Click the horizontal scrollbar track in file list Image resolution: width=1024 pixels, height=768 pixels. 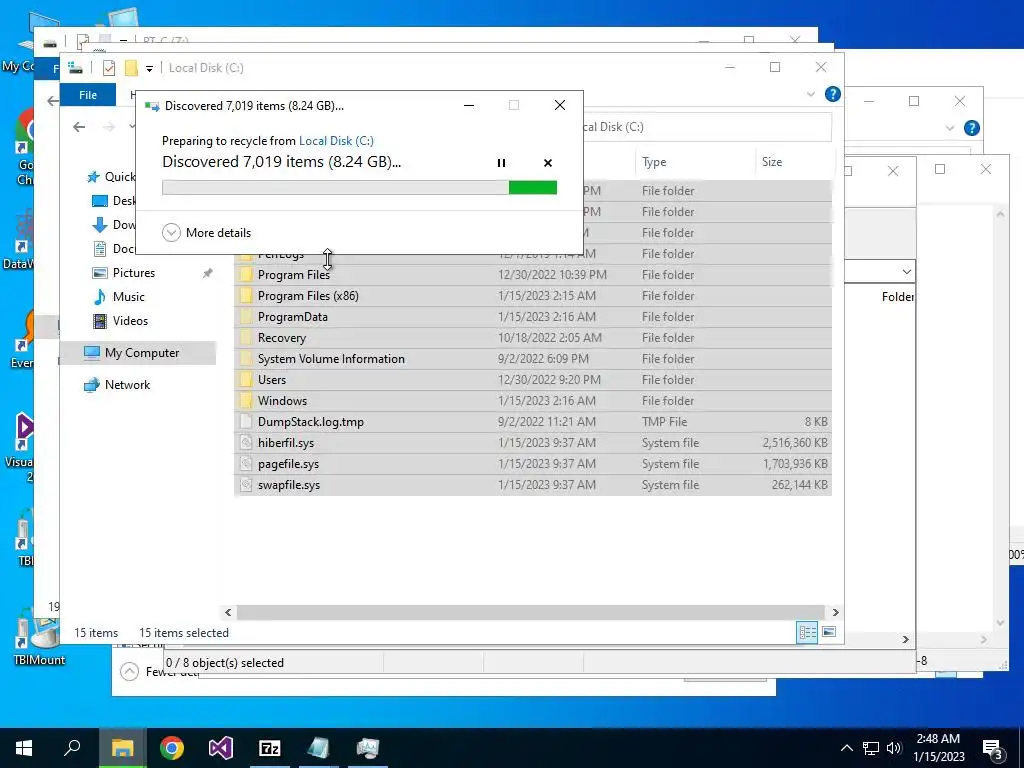coord(532,613)
